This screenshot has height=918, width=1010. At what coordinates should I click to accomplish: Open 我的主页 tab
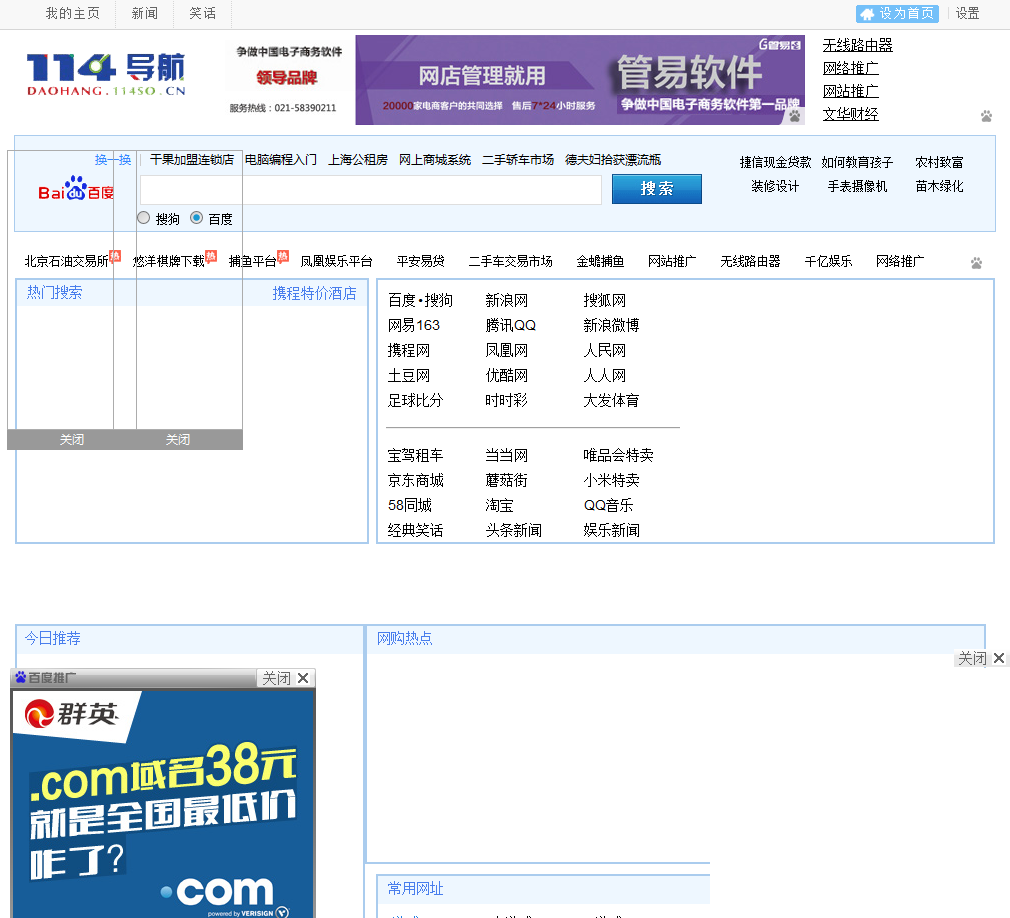[x=73, y=14]
